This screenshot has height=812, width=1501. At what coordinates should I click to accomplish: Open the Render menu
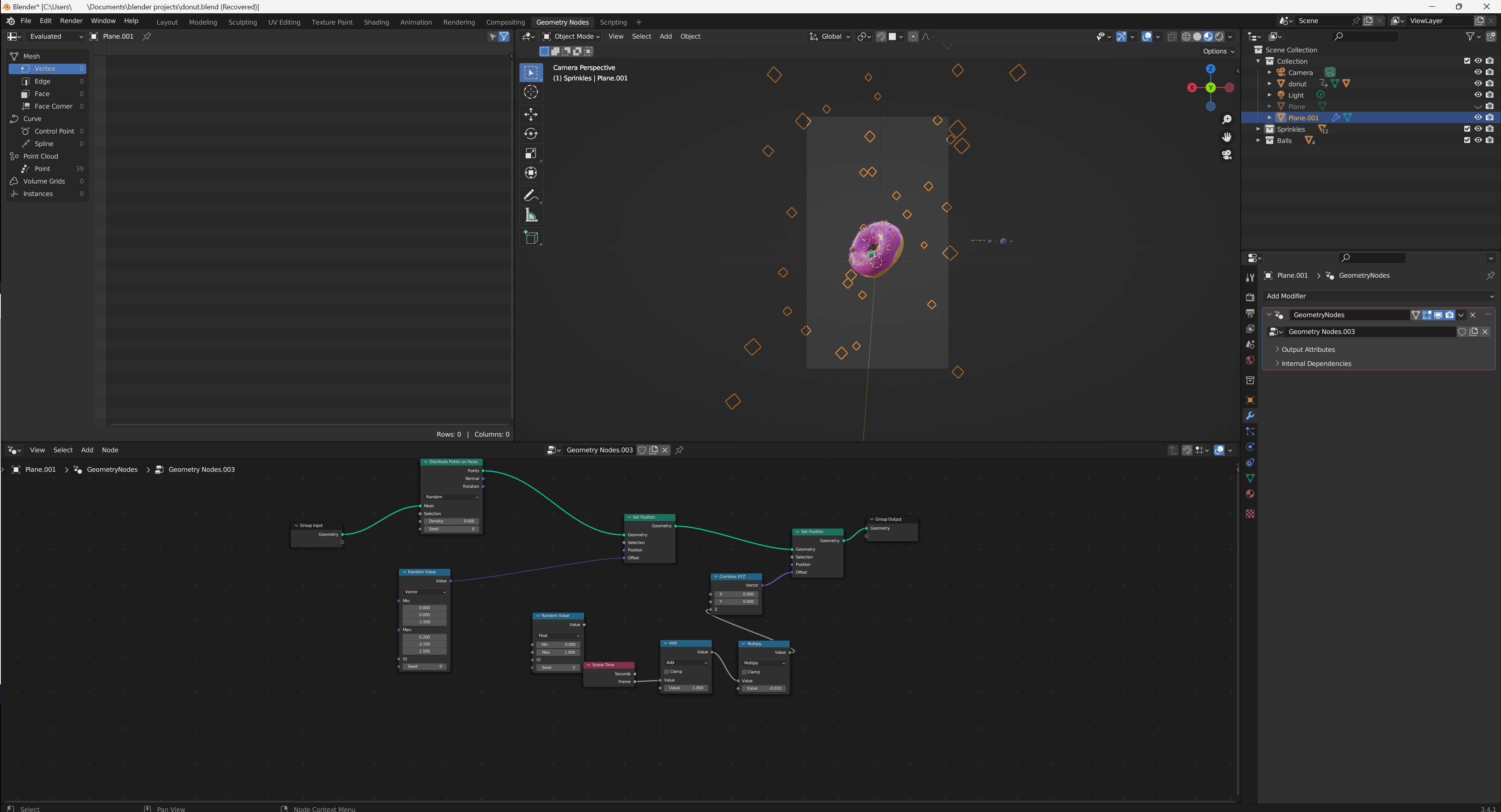pyautogui.click(x=71, y=21)
